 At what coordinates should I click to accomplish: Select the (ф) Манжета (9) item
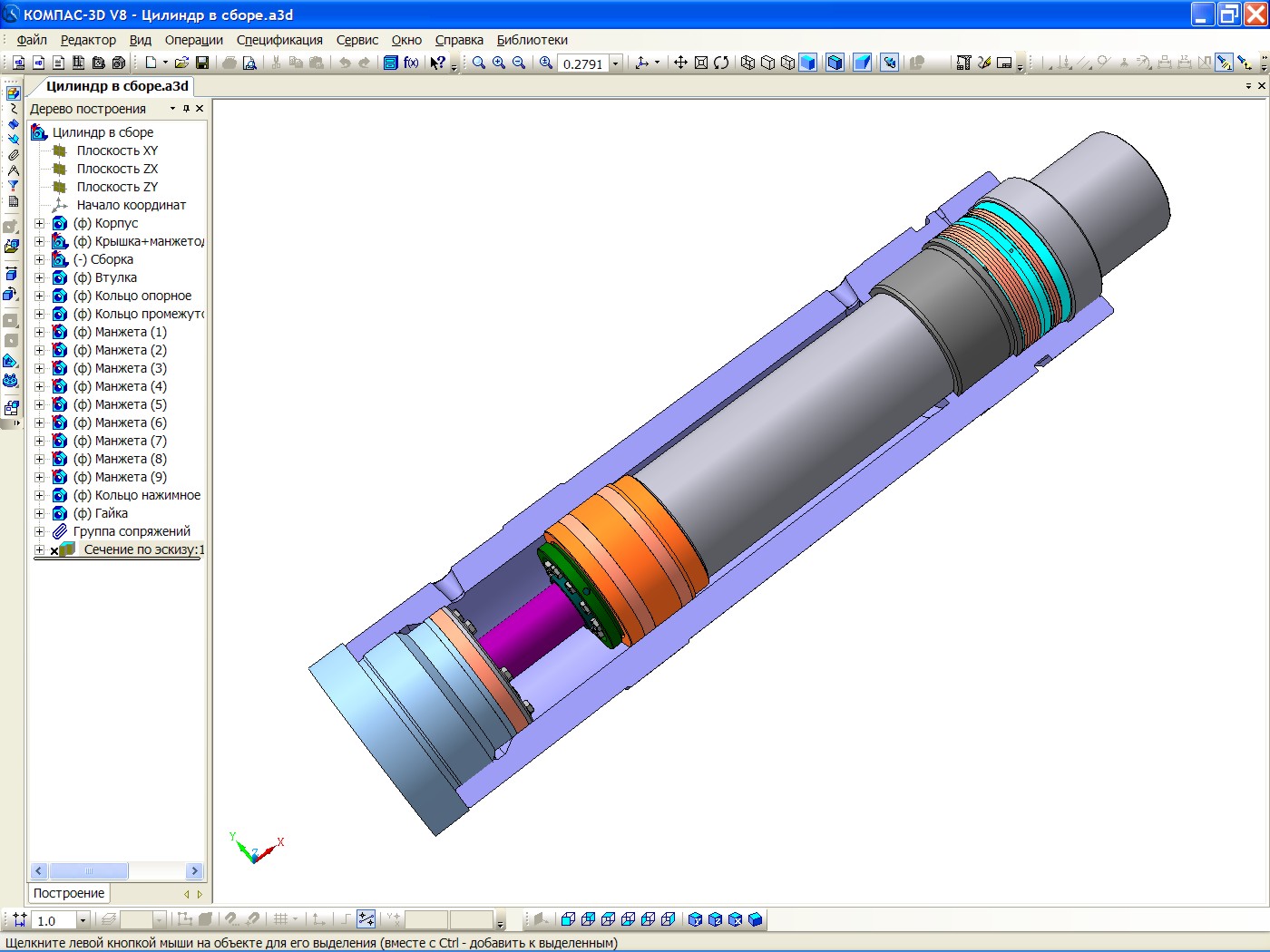point(120,477)
